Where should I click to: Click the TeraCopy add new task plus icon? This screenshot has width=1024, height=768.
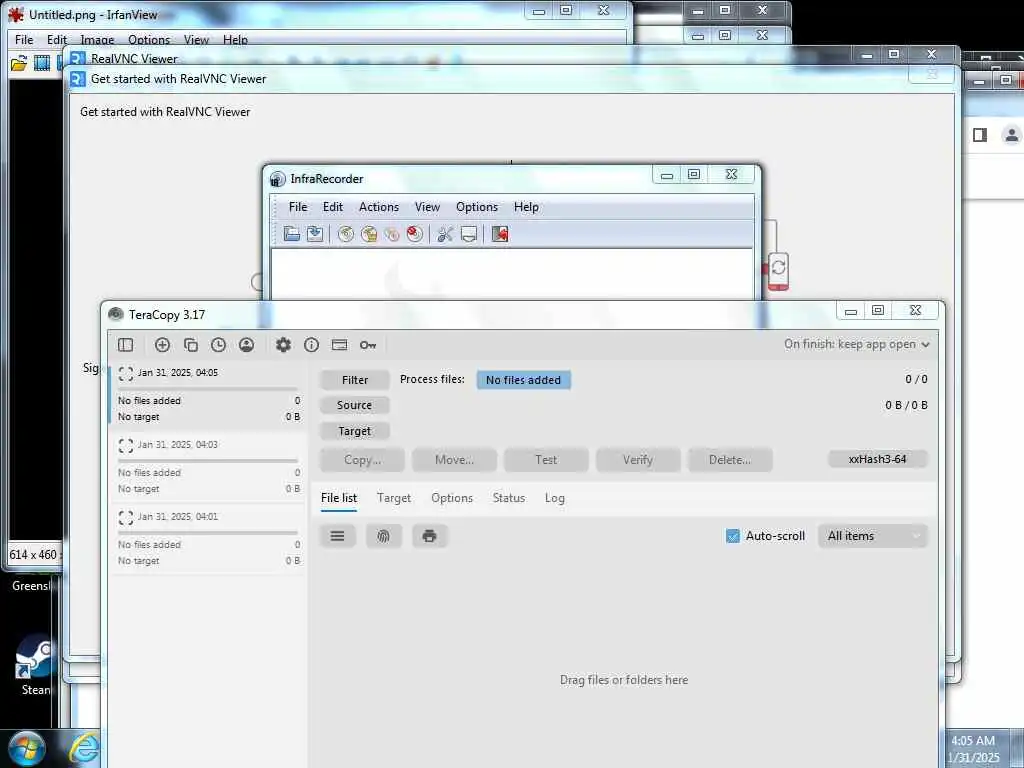click(162, 345)
